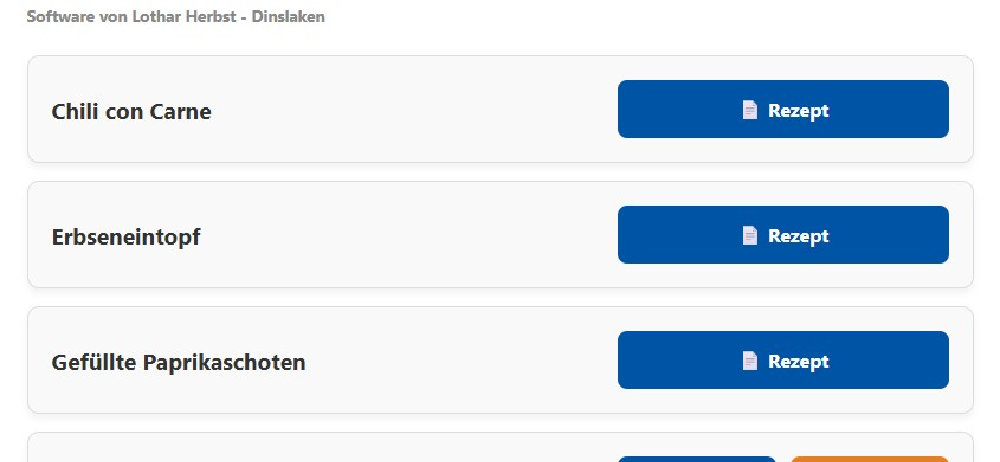This screenshot has height=462, width=1000.
Task: Select the Erbseneintopf heading text
Action: click(x=126, y=237)
